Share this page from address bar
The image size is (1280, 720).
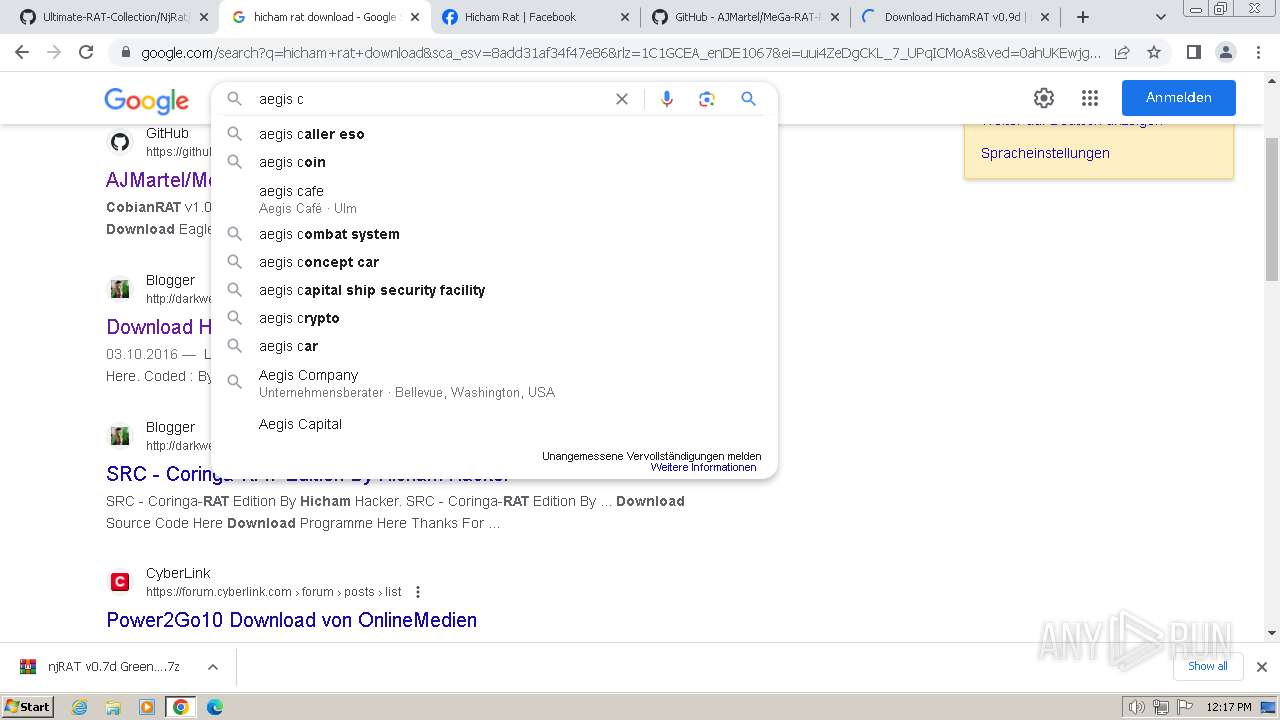click(x=1122, y=52)
